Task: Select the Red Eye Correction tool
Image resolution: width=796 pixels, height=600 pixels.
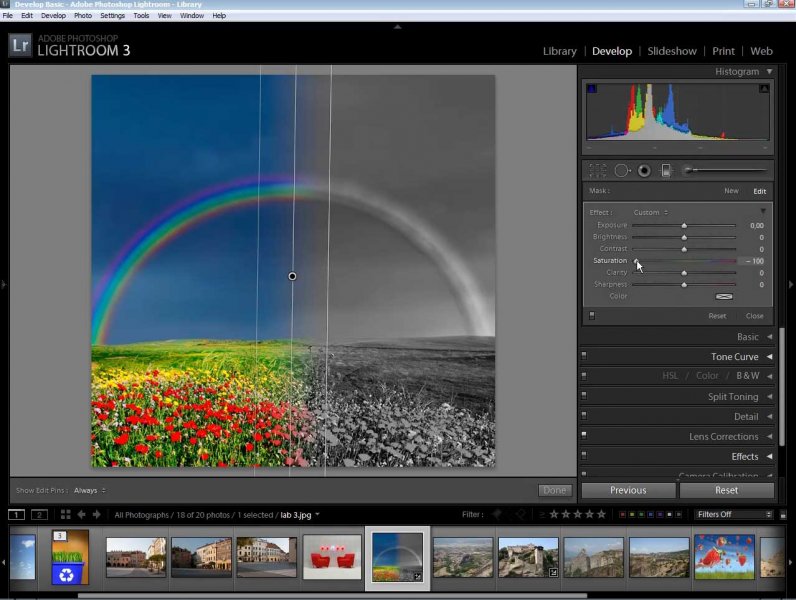Action: pos(644,171)
